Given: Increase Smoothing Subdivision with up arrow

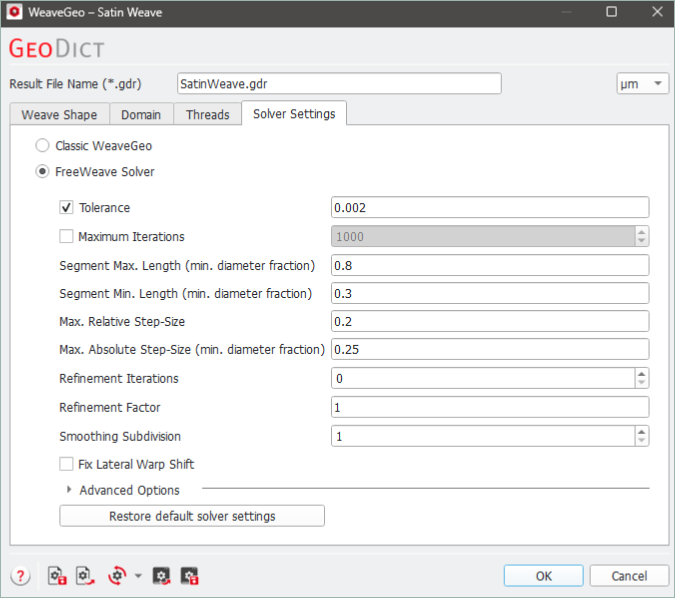Looking at the screenshot, I should coord(641,432).
